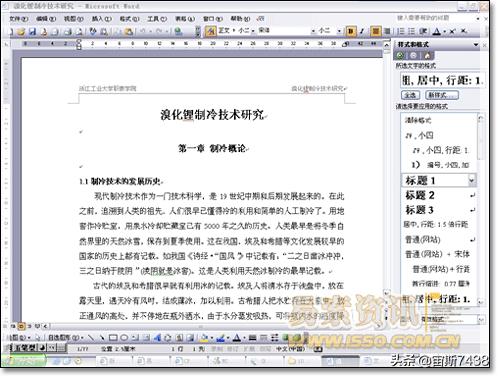Select the Rectangle drawing tool
This screenshot has height=378, width=500.
(113, 338)
